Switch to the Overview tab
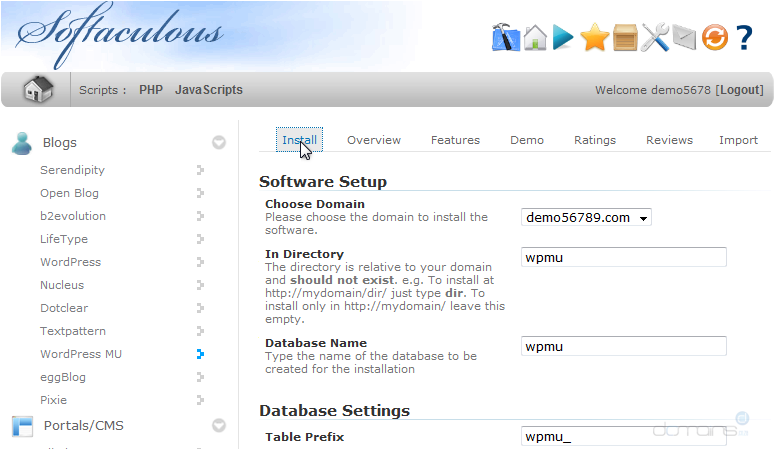Viewport: 776px width, 450px height. click(x=374, y=140)
